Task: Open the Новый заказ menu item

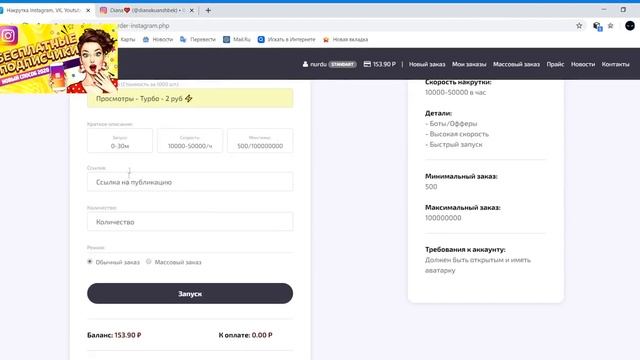Action: pyautogui.click(x=427, y=64)
